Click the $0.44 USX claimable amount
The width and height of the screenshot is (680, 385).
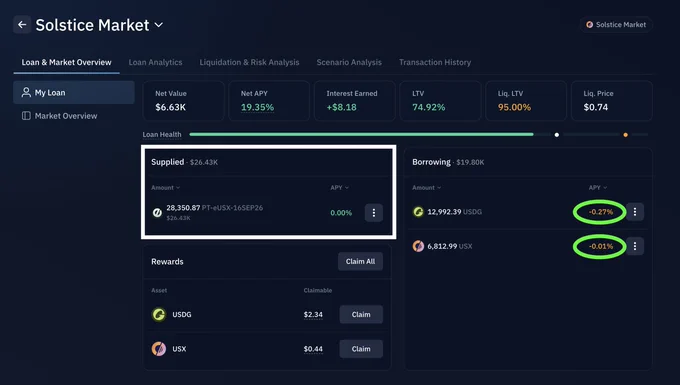(x=313, y=349)
